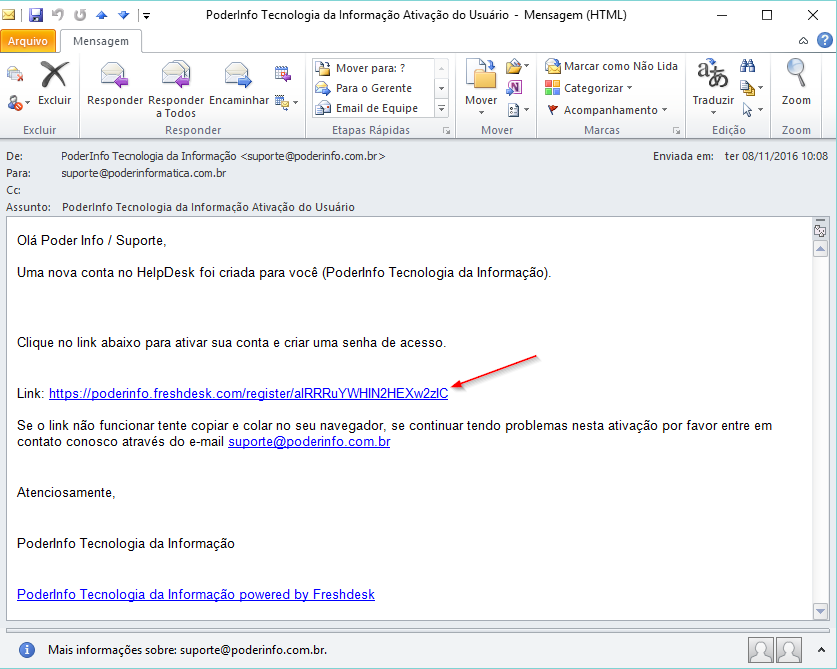Click the Zoom magnifier button
The height and width of the screenshot is (669, 837).
[796, 83]
